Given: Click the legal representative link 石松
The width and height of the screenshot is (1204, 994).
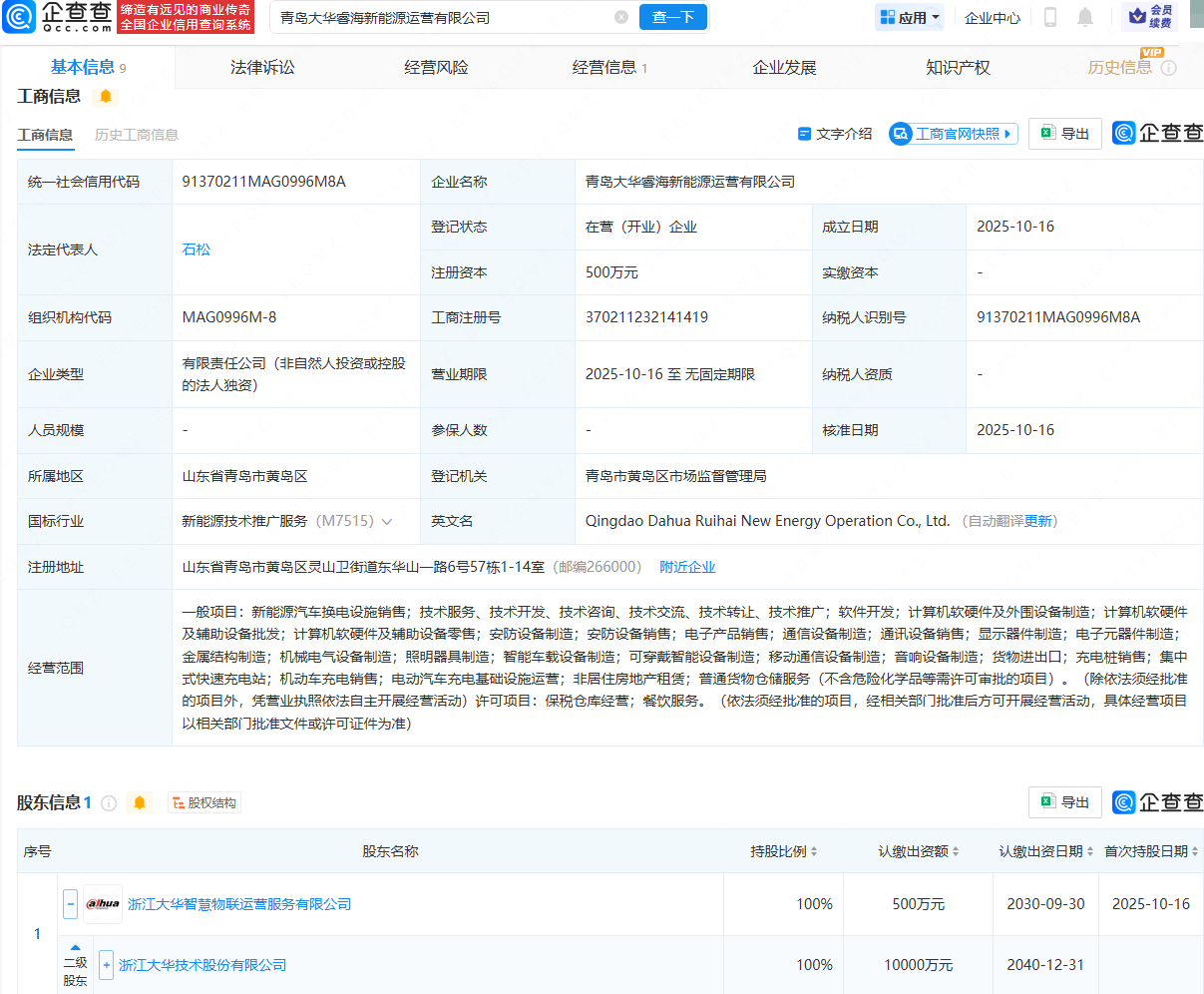Looking at the screenshot, I should point(197,249).
